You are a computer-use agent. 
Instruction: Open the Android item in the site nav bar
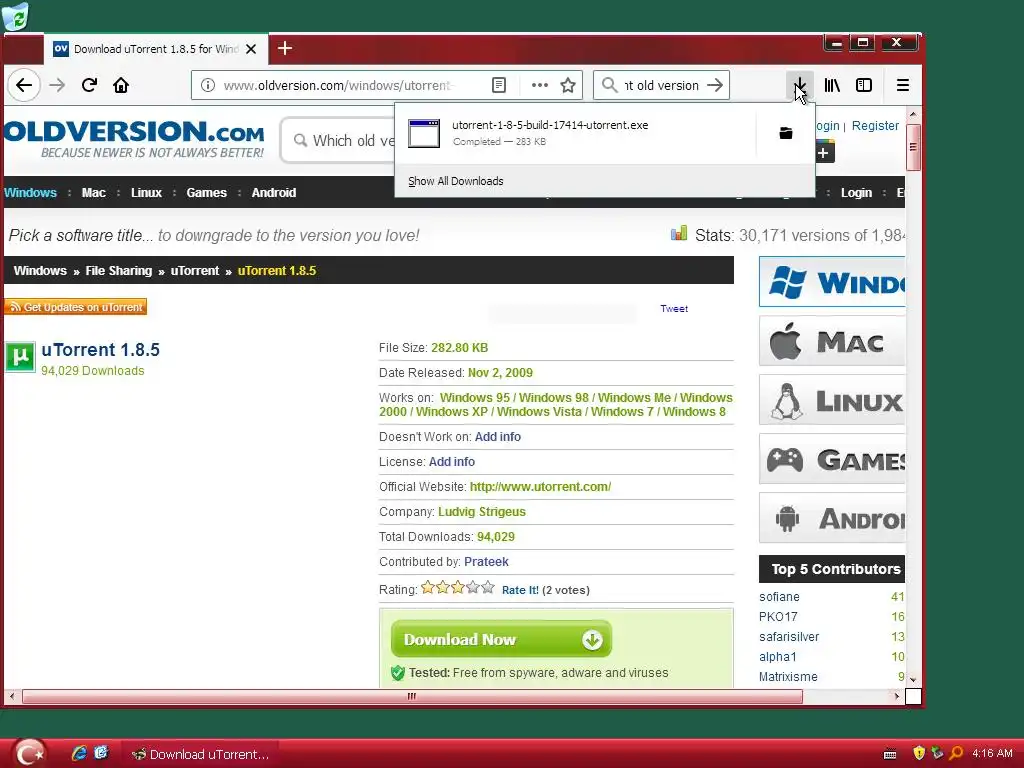274,193
